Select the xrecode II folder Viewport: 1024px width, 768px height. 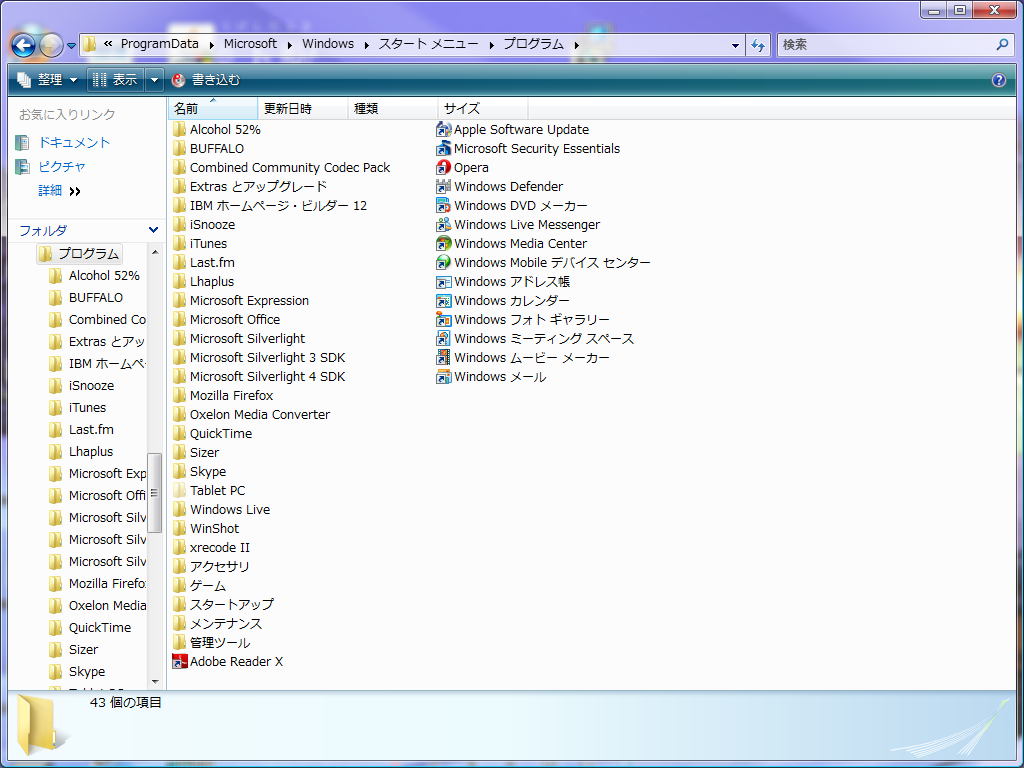tap(211, 547)
